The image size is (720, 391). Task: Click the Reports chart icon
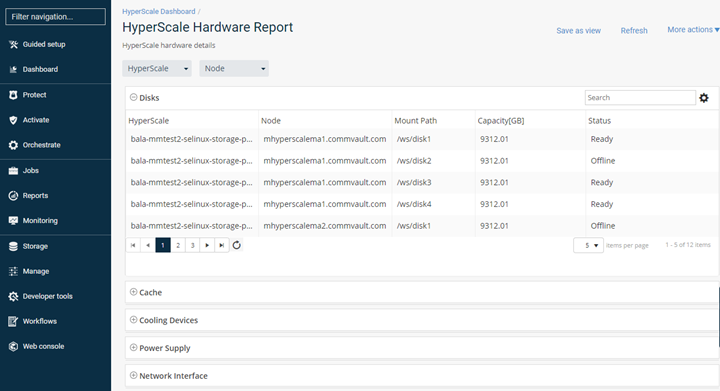(x=13, y=196)
